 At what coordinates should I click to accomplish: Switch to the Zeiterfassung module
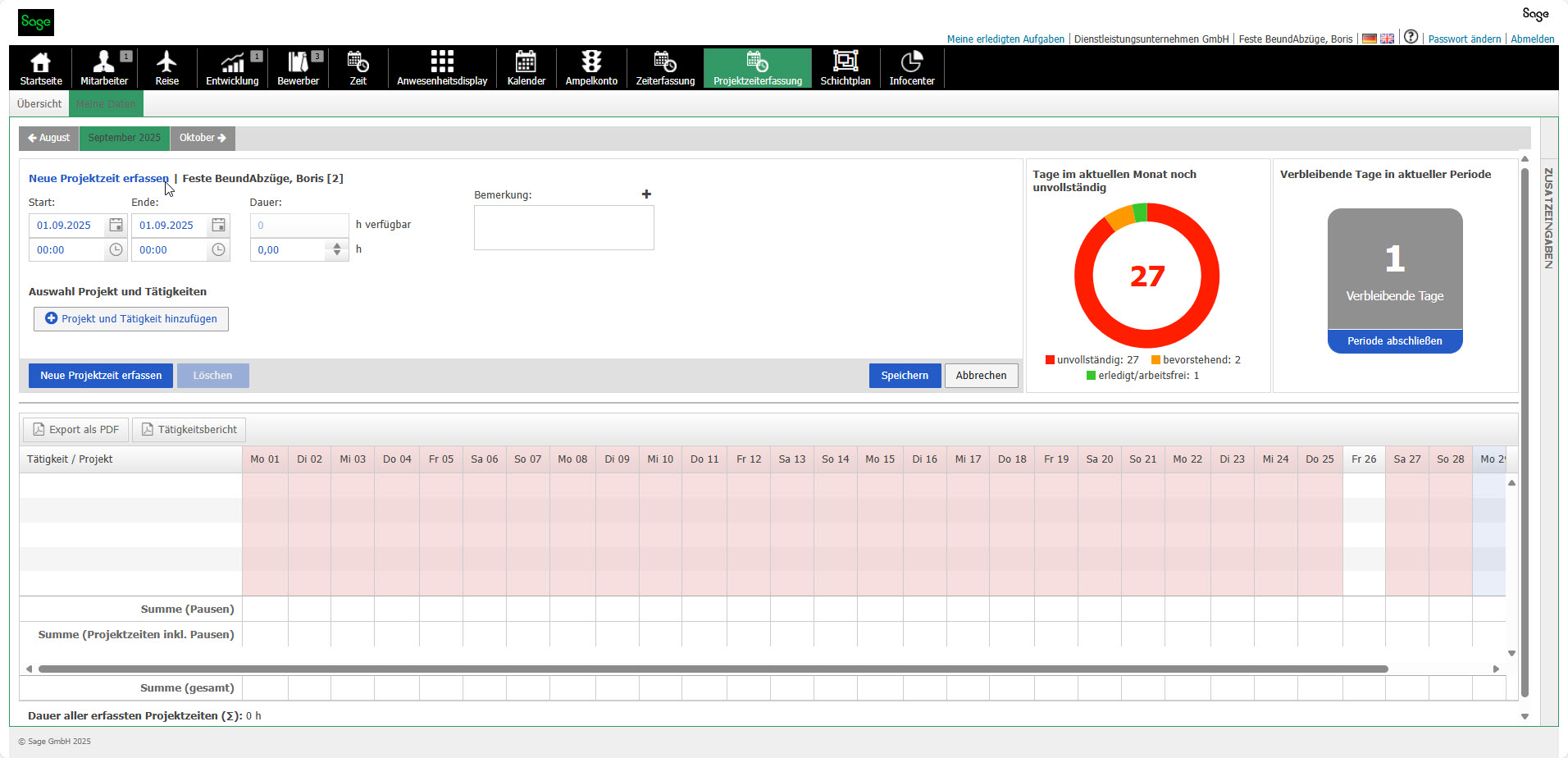click(x=664, y=68)
